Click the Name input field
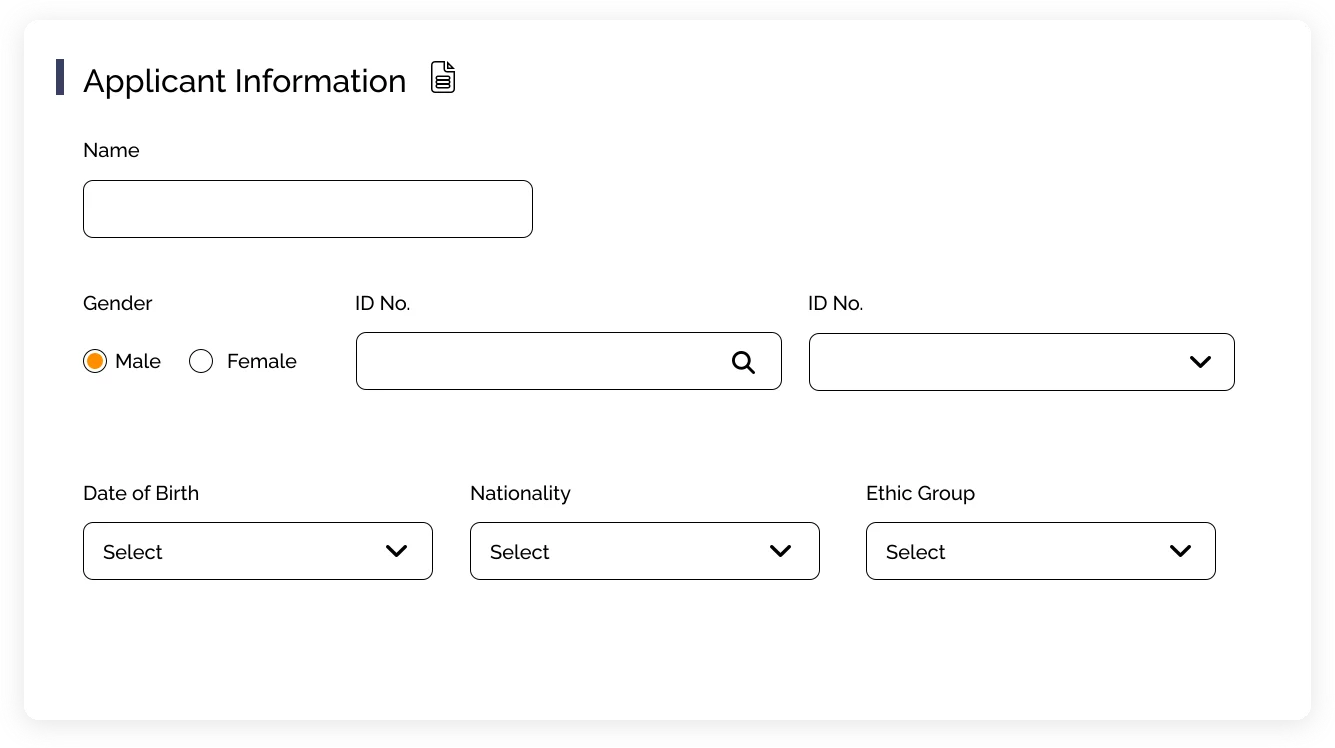This screenshot has height=748, width=1335. click(x=308, y=209)
